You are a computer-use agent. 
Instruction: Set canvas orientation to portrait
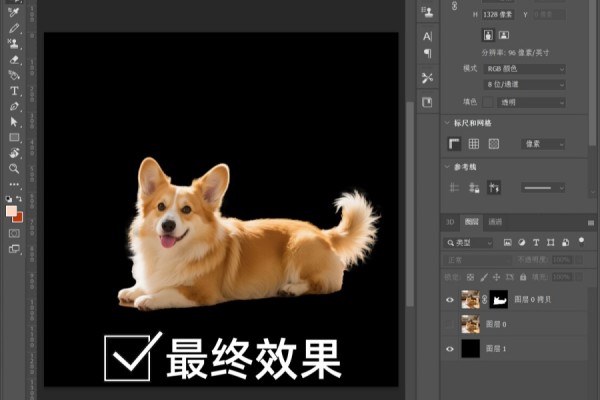click(488, 35)
